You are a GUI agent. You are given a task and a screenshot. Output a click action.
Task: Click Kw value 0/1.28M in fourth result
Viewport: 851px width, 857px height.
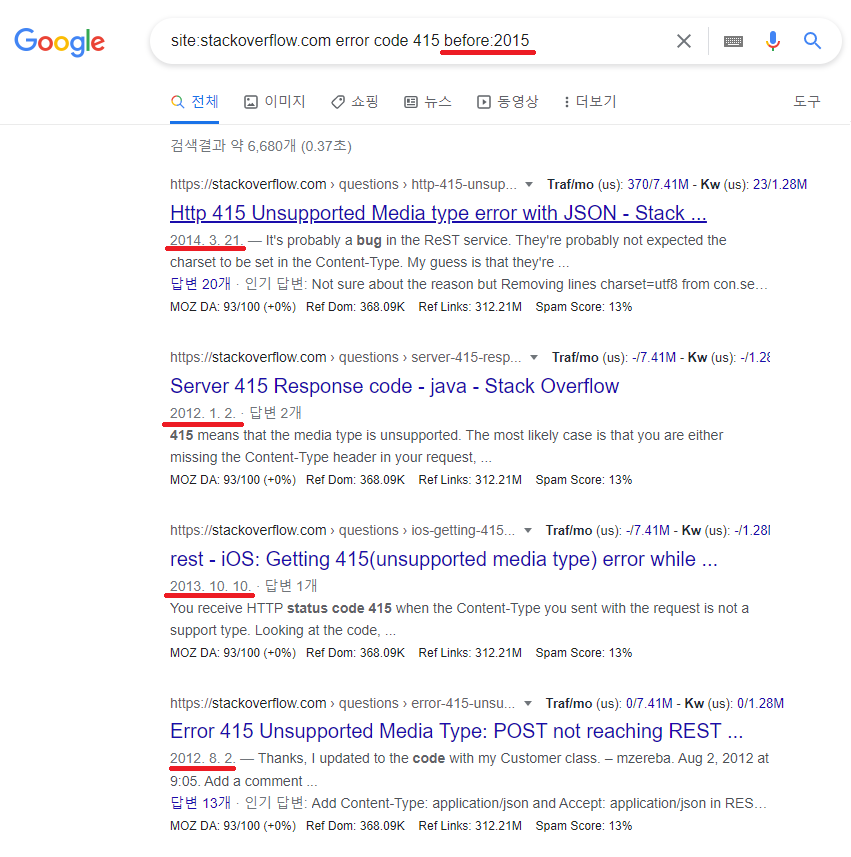coord(760,703)
